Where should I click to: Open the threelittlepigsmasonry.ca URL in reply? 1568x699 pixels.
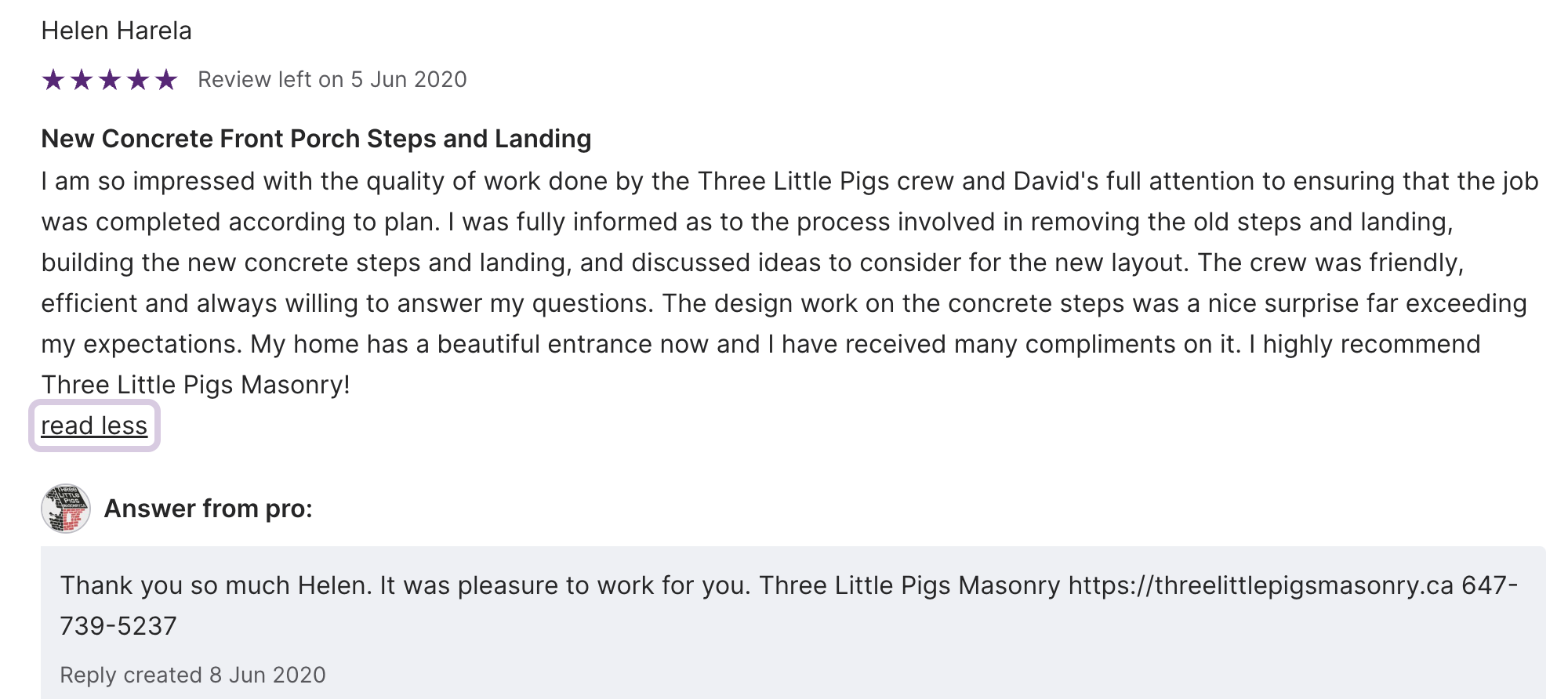[1261, 585]
